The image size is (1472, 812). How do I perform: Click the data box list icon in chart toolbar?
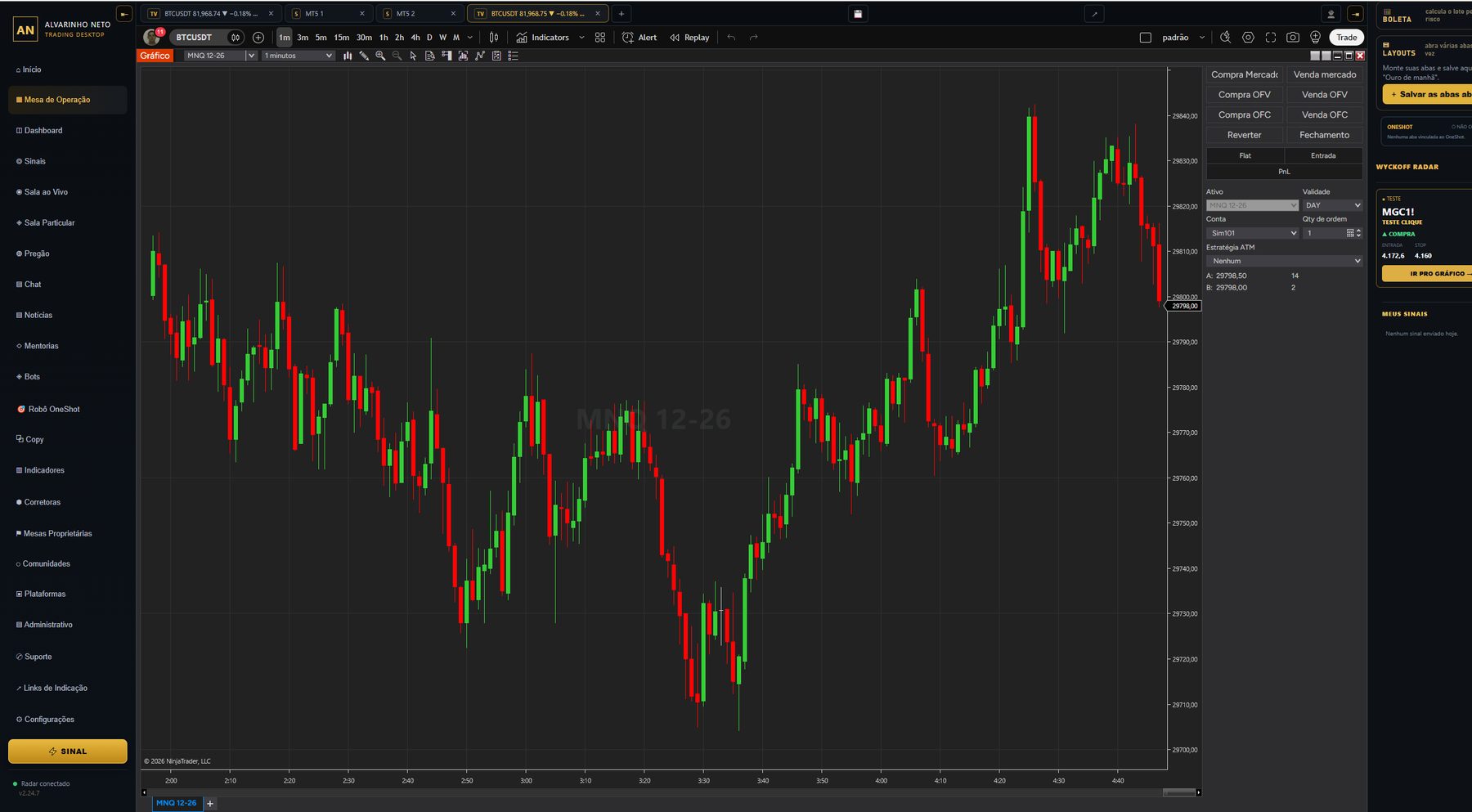(x=513, y=56)
